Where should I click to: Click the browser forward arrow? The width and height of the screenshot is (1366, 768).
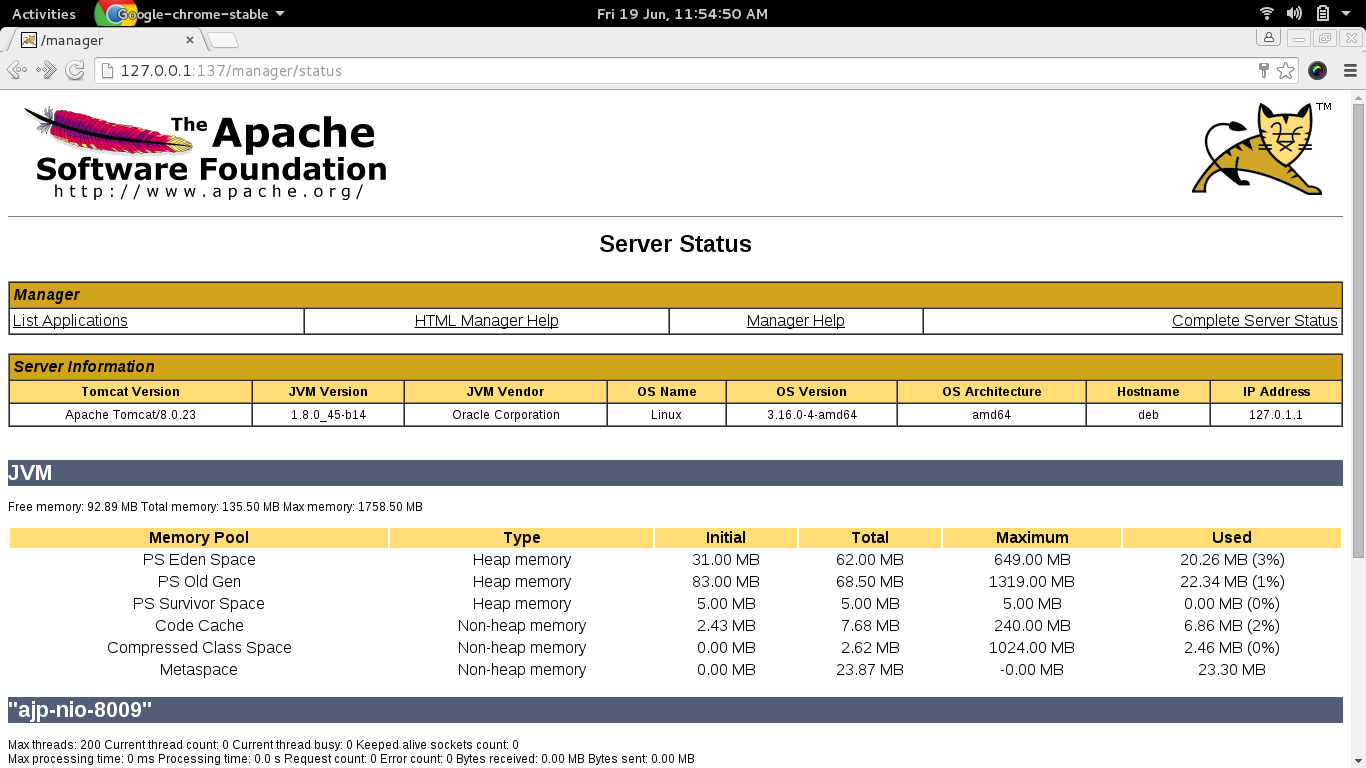46,70
